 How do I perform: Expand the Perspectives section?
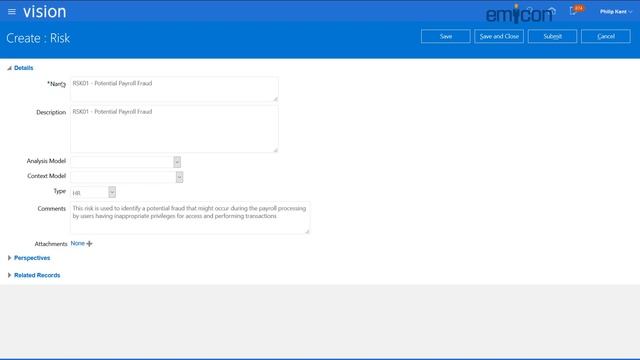(9, 258)
